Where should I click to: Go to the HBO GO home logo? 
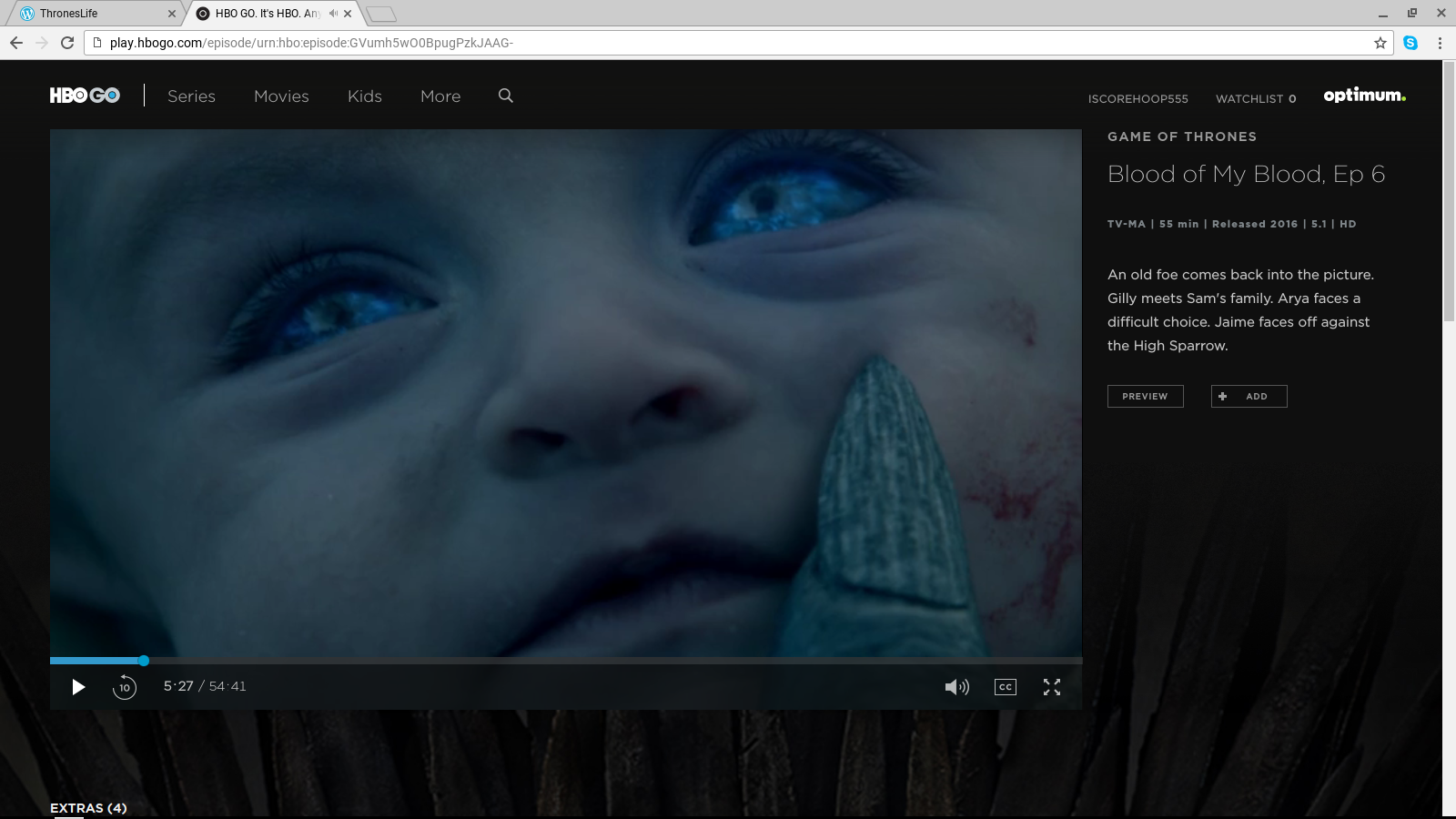pyautogui.click(x=85, y=96)
